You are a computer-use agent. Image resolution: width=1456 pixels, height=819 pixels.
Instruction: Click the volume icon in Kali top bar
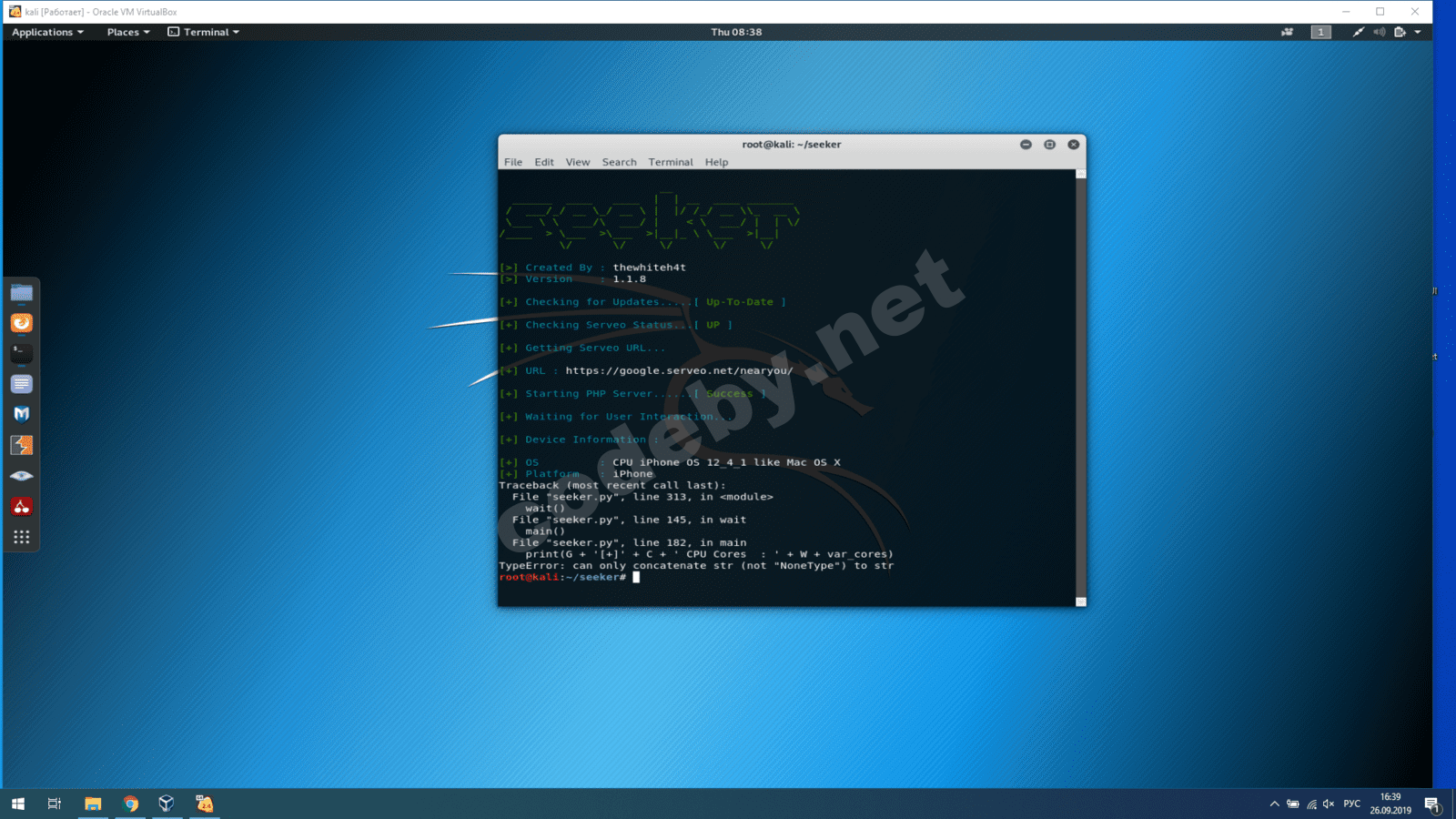1380,32
